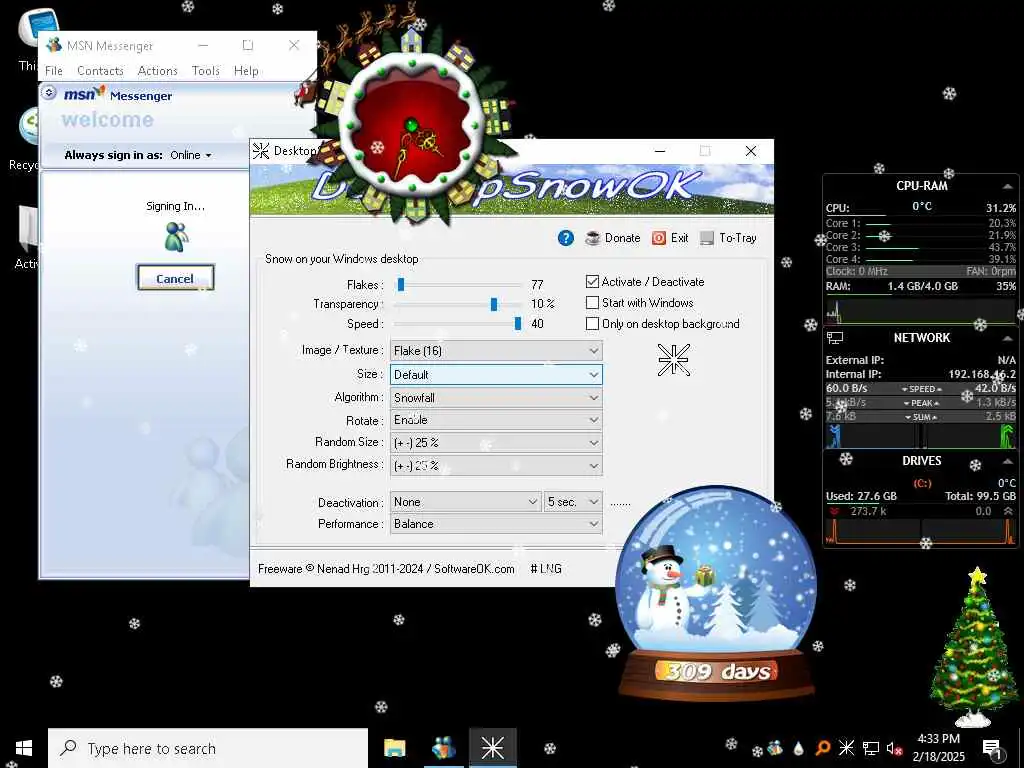
Task: Click the DesktopSnowOK title bar snowflake icon
Action: click(261, 151)
